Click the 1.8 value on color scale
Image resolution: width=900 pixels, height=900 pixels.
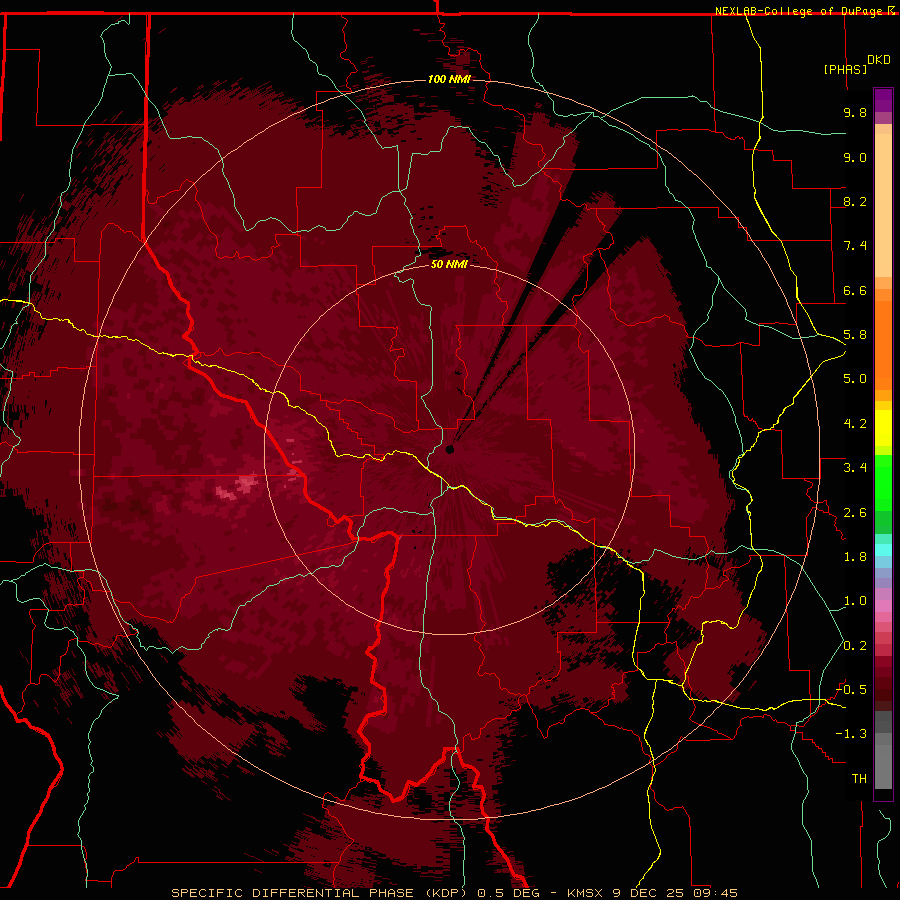pos(855,557)
